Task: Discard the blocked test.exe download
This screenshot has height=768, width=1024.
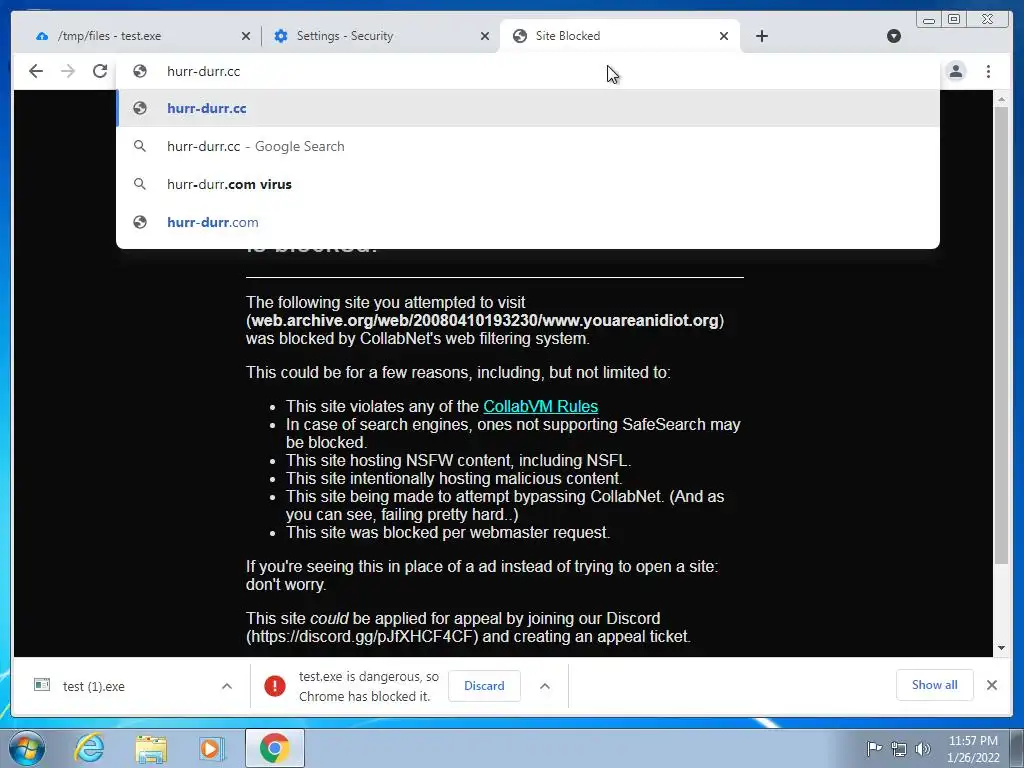Action: tap(485, 686)
